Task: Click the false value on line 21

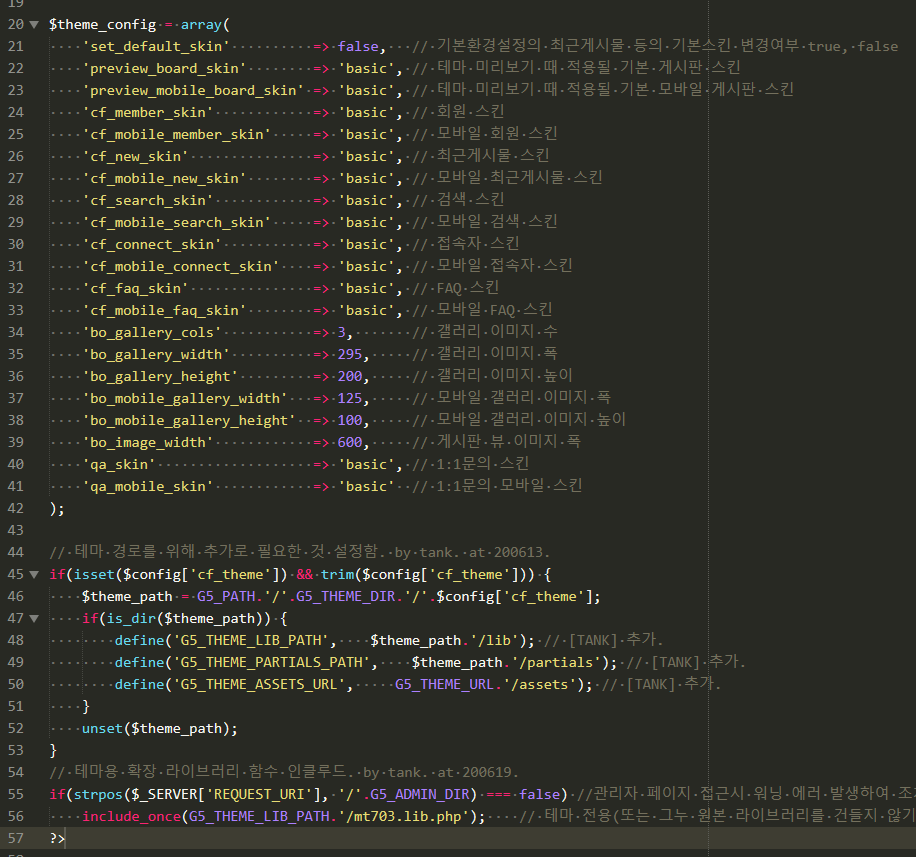Action: (x=358, y=46)
